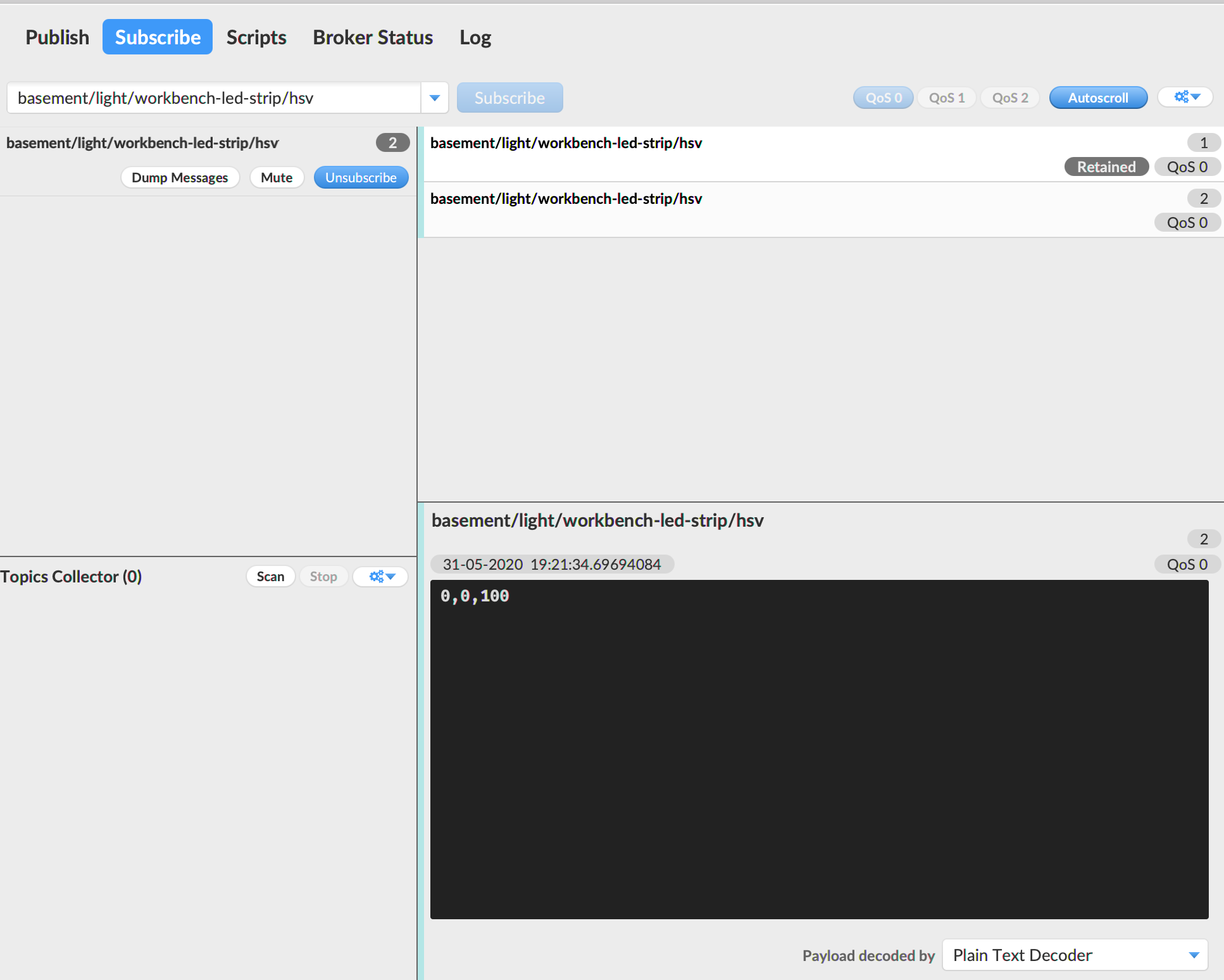
Task: Click the subscribe options gear icon
Action: click(x=1187, y=97)
